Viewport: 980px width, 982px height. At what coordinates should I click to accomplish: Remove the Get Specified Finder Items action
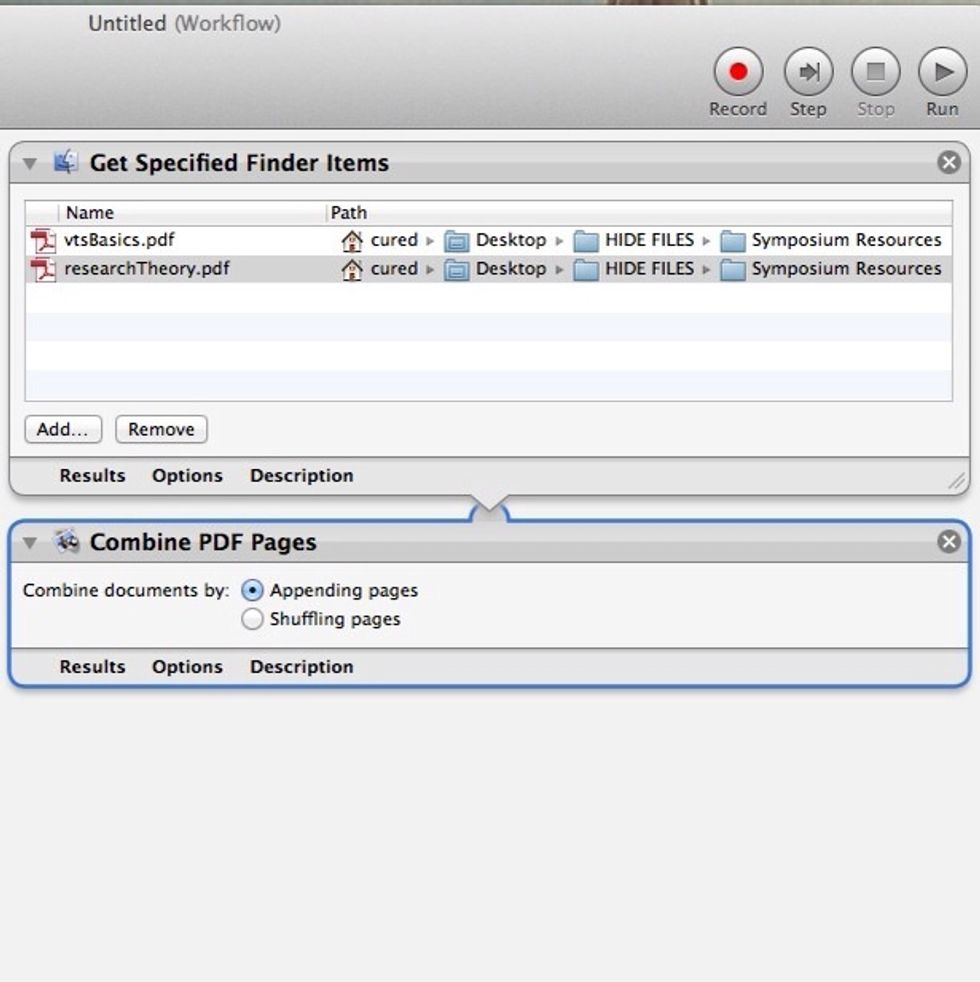[949, 162]
